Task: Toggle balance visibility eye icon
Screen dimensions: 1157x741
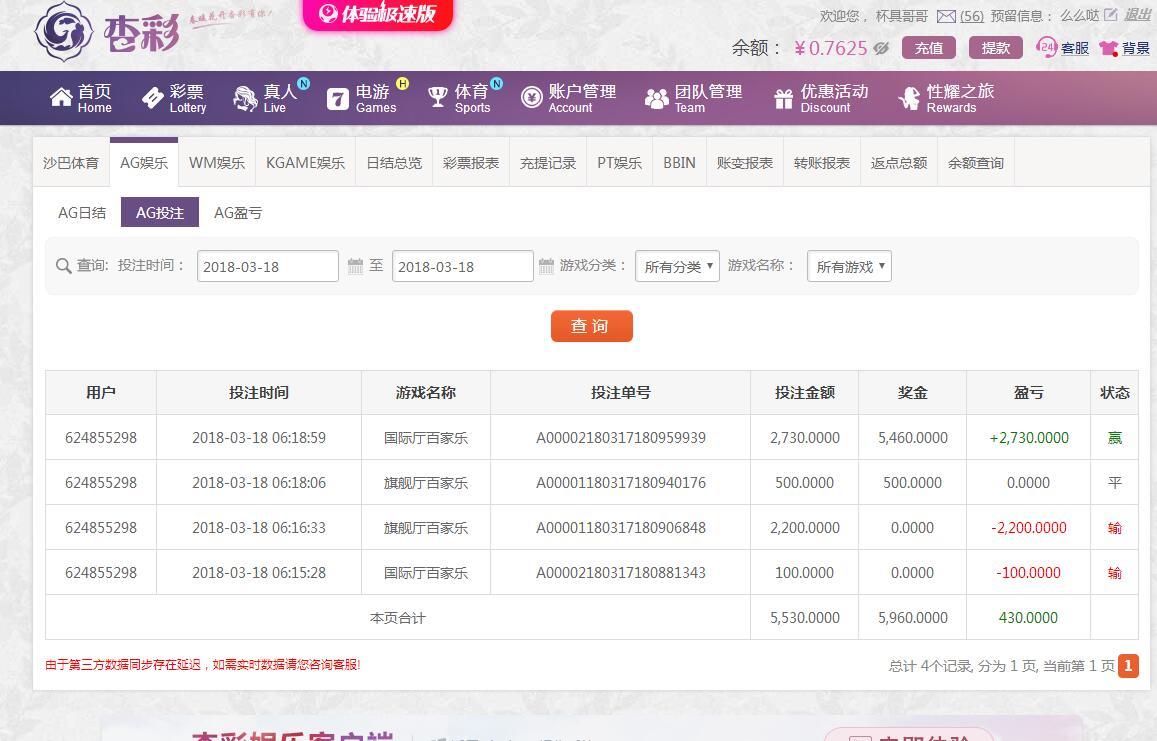Action: (881, 48)
